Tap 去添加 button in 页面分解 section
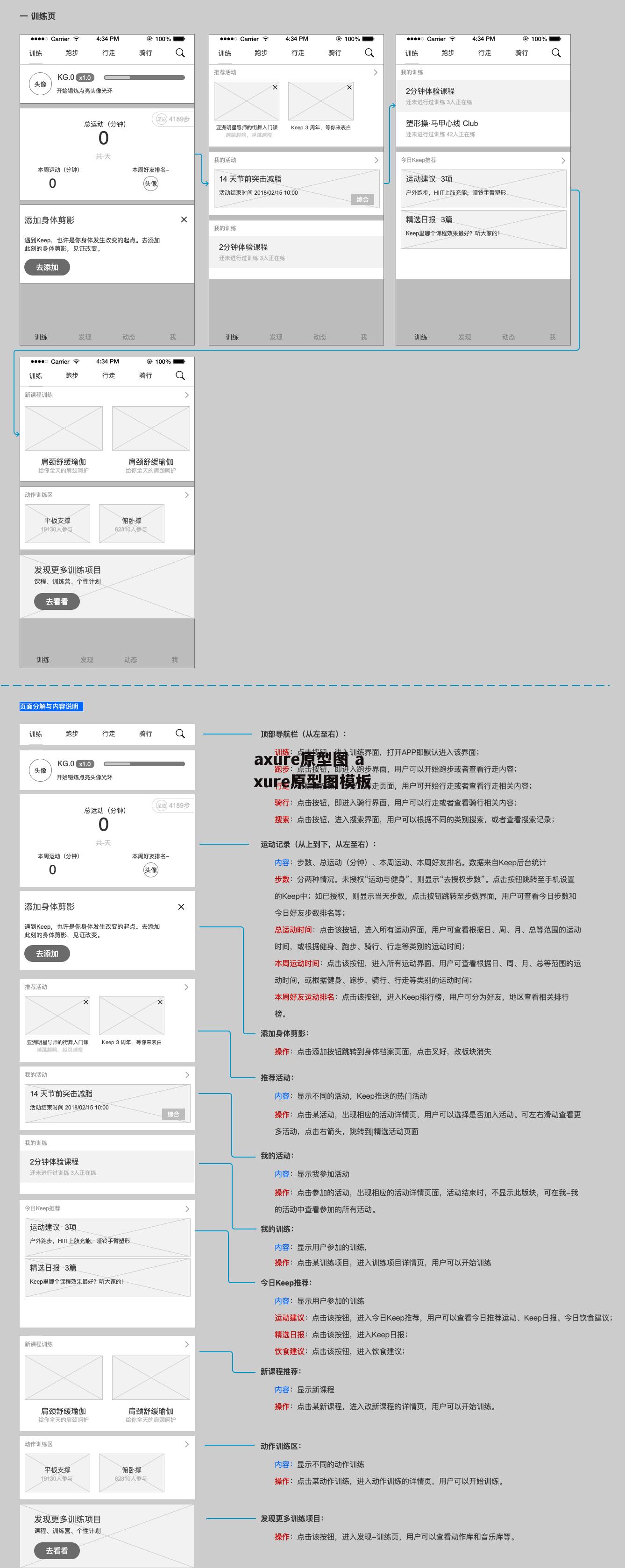625x1568 pixels. [47, 954]
